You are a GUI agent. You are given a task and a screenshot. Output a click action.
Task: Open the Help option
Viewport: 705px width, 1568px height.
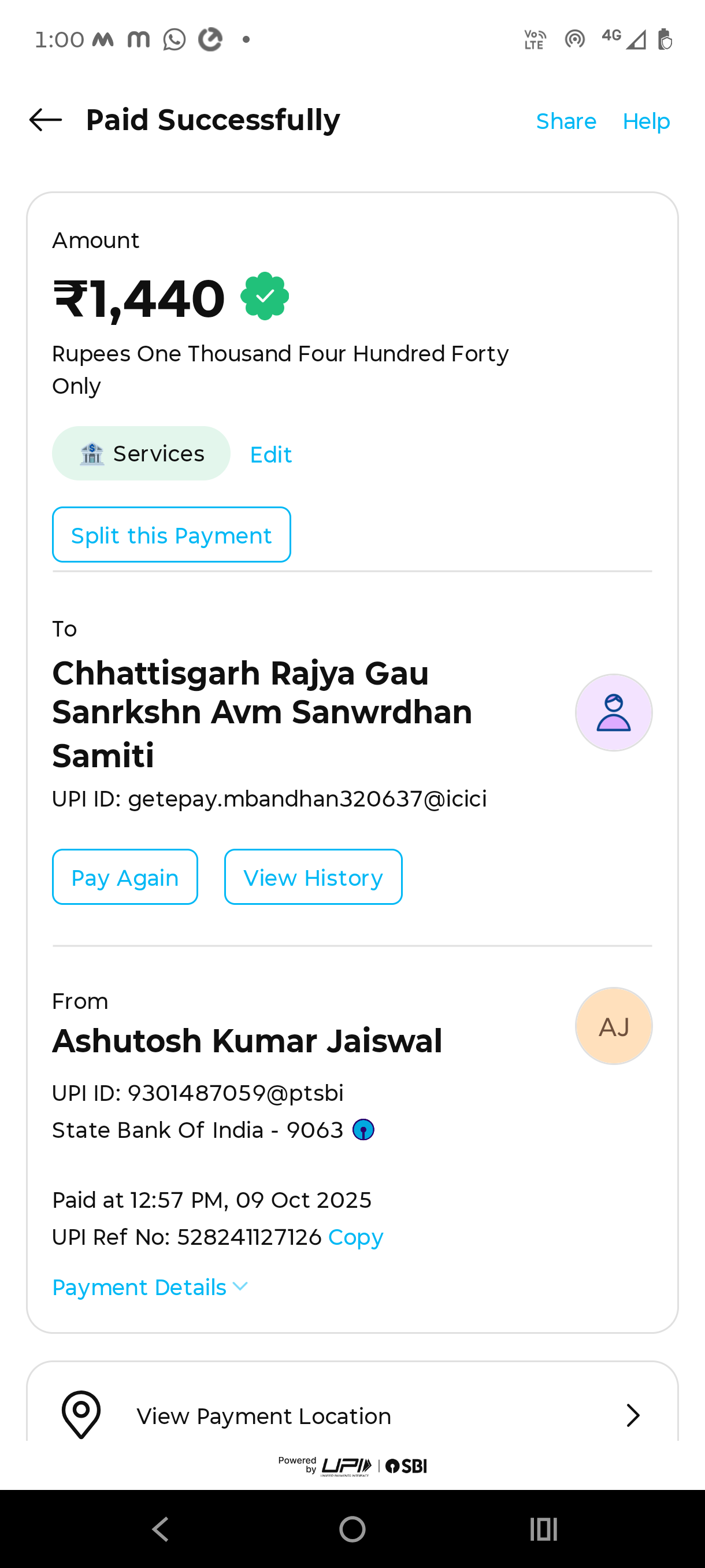646,121
